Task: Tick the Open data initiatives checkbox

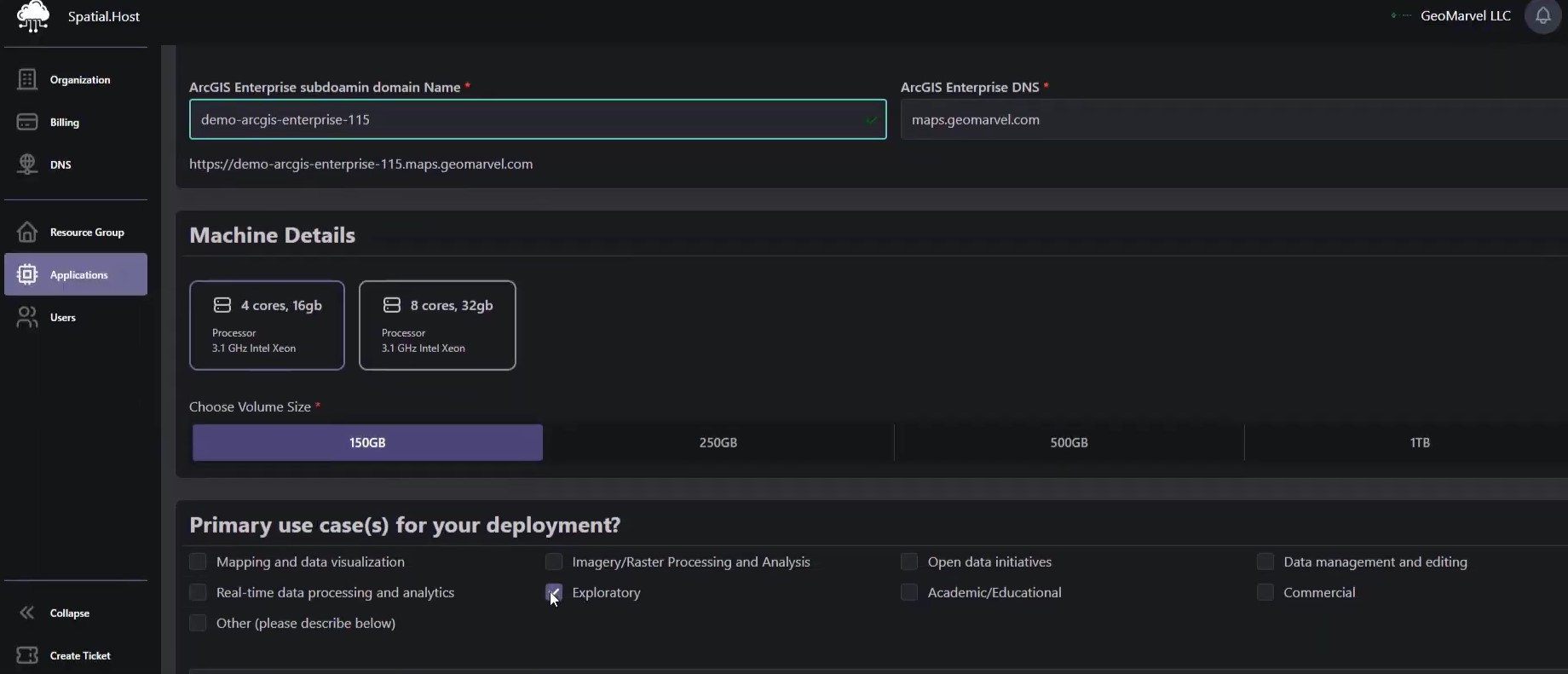Action: [909, 562]
